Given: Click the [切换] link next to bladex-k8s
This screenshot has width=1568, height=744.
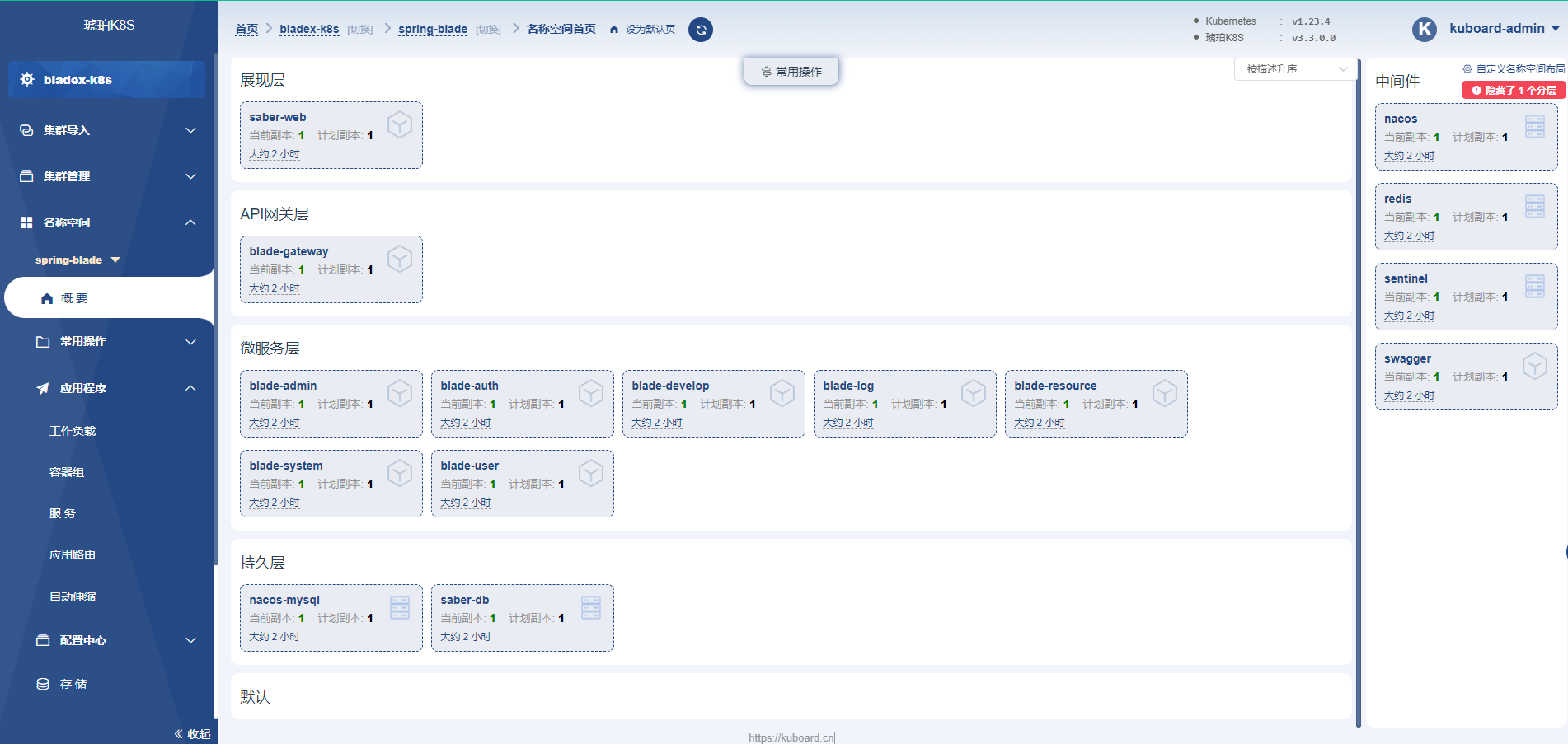Looking at the screenshot, I should (359, 29).
